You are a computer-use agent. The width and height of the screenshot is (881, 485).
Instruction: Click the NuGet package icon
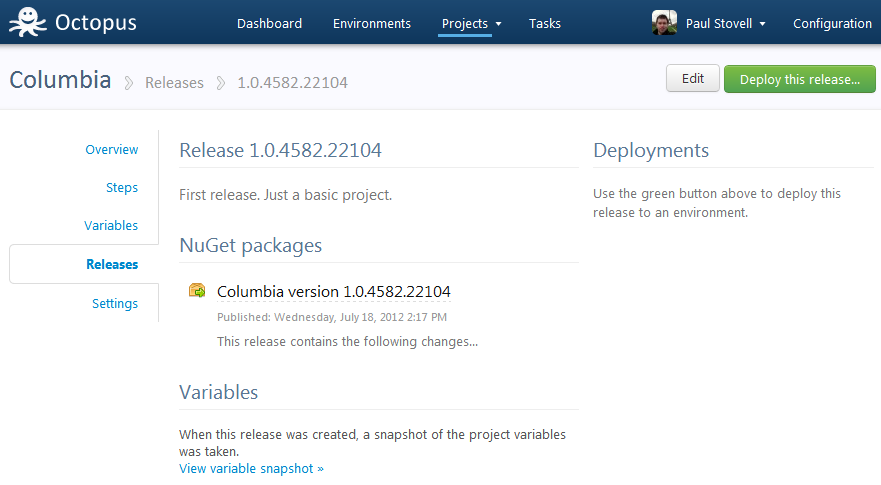pos(197,291)
